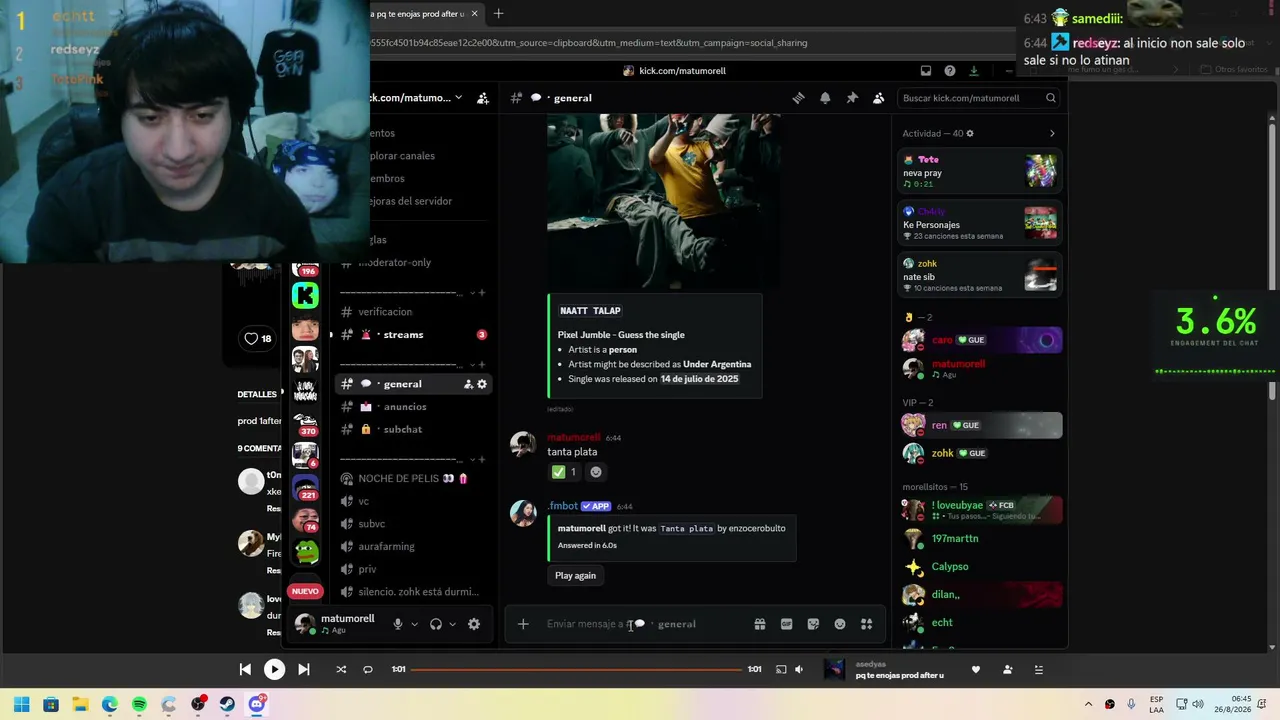Join the vc voice channel
The height and width of the screenshot is (720, 1280).
coord(413,501)
